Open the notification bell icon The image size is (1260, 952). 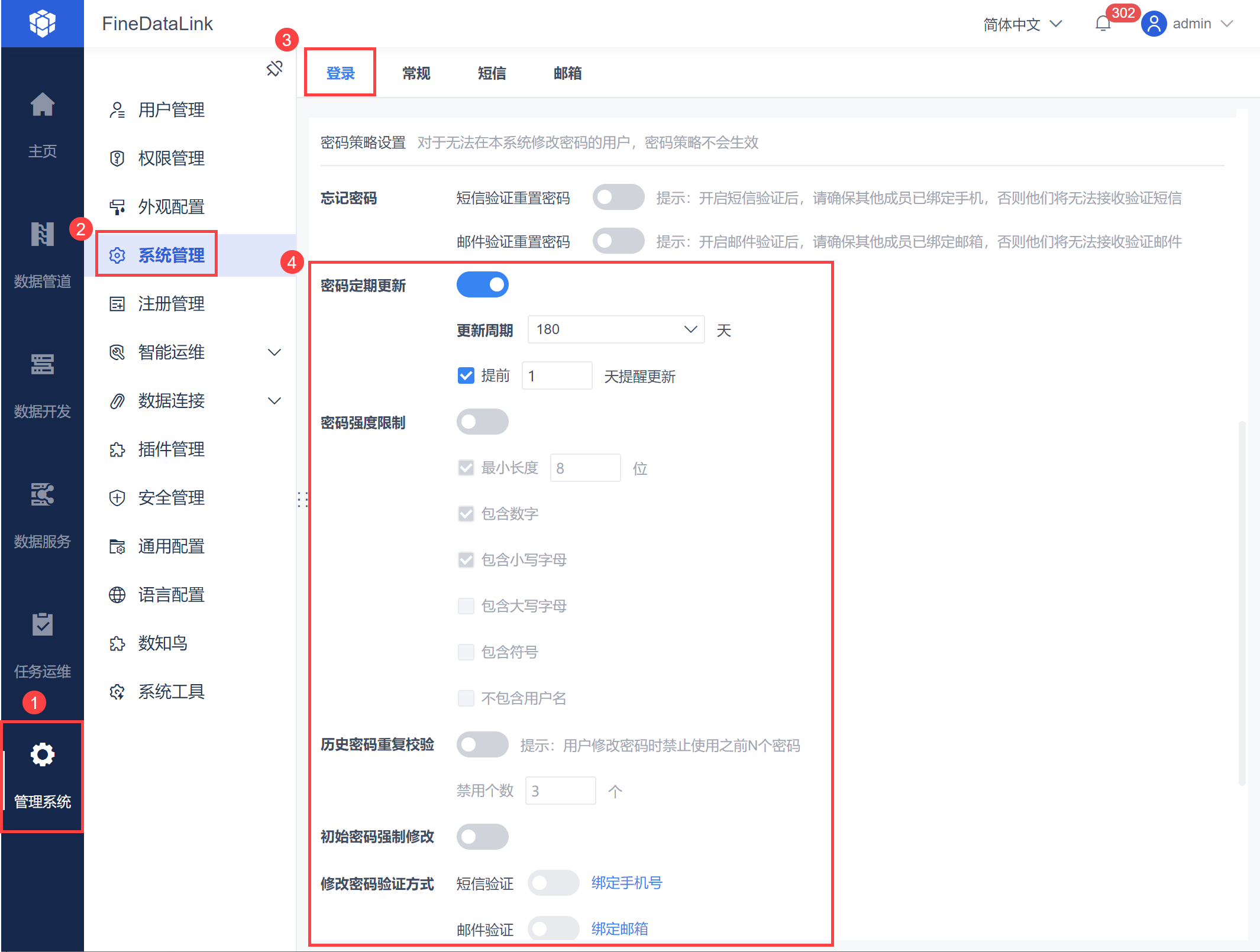[1103, 24]
